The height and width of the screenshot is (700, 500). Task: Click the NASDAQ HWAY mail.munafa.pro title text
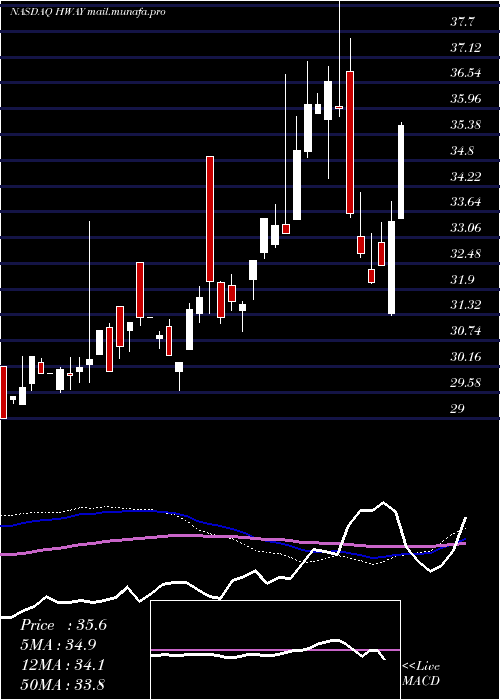(88, 12)
